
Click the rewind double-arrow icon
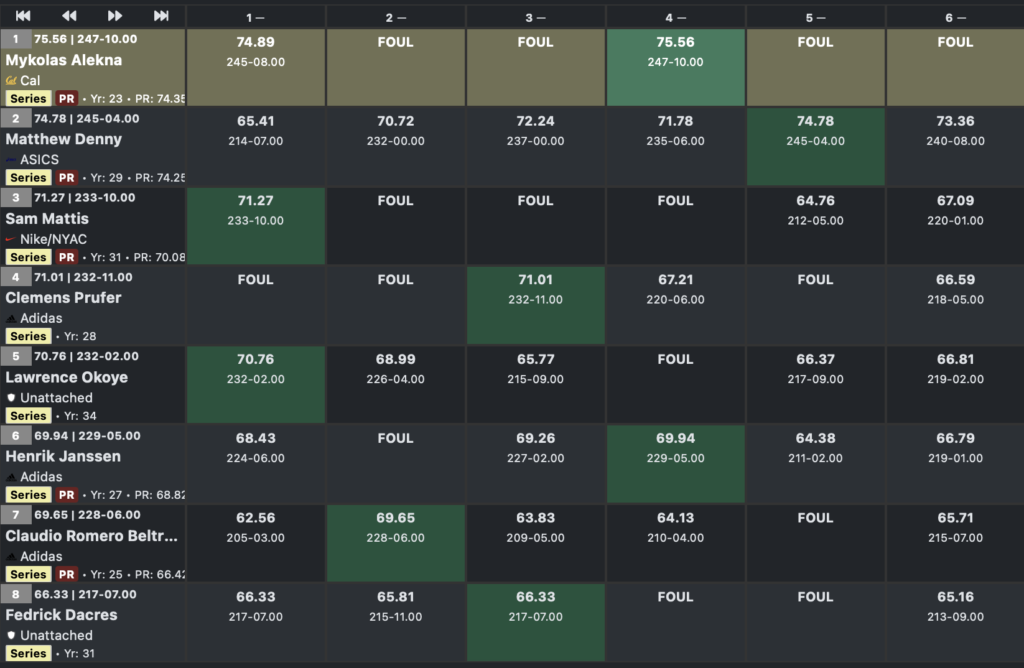(x=69, y=16)
